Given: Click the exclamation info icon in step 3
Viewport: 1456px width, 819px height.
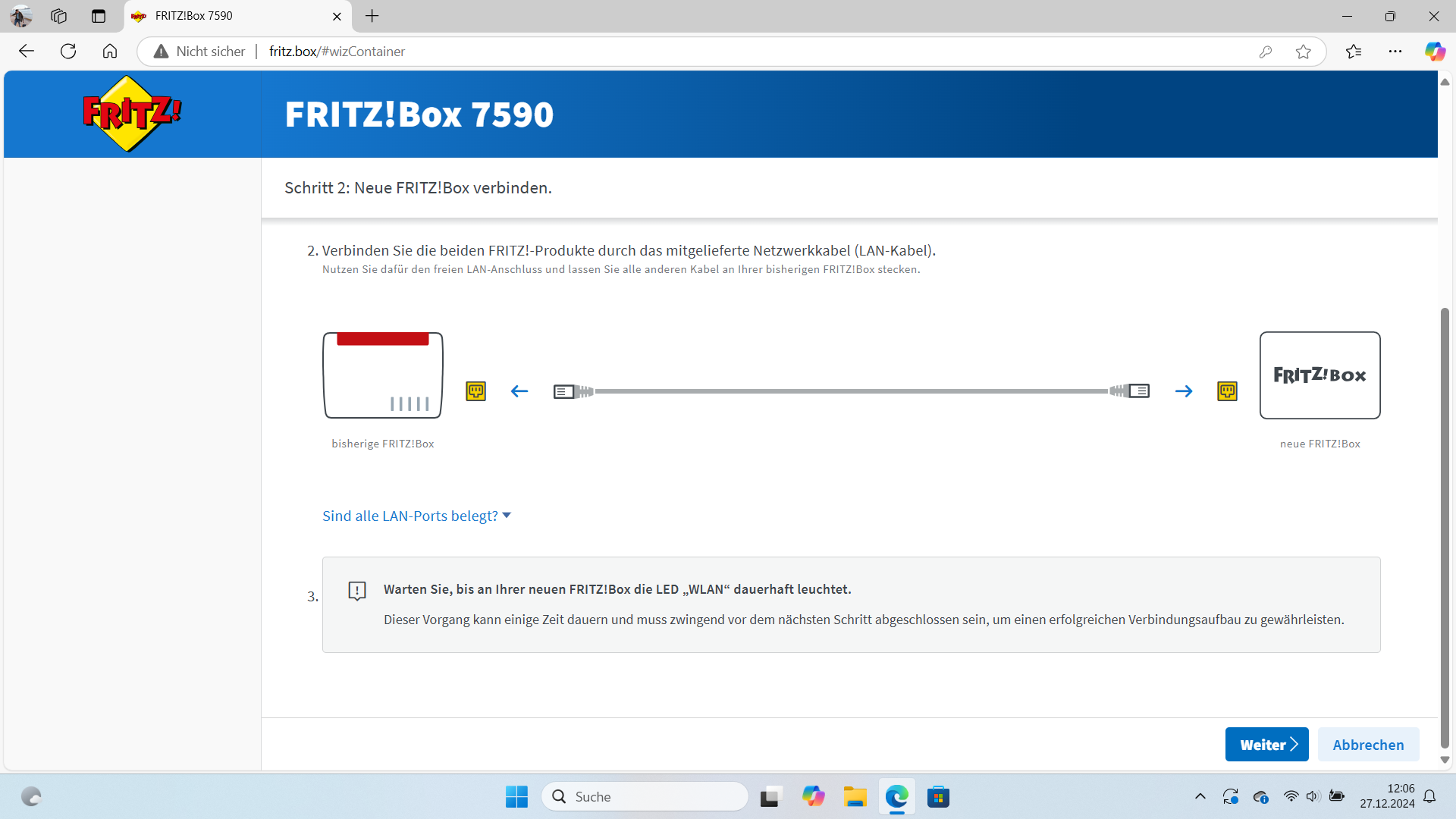Looking at the screenshot, I should (357, 591).
